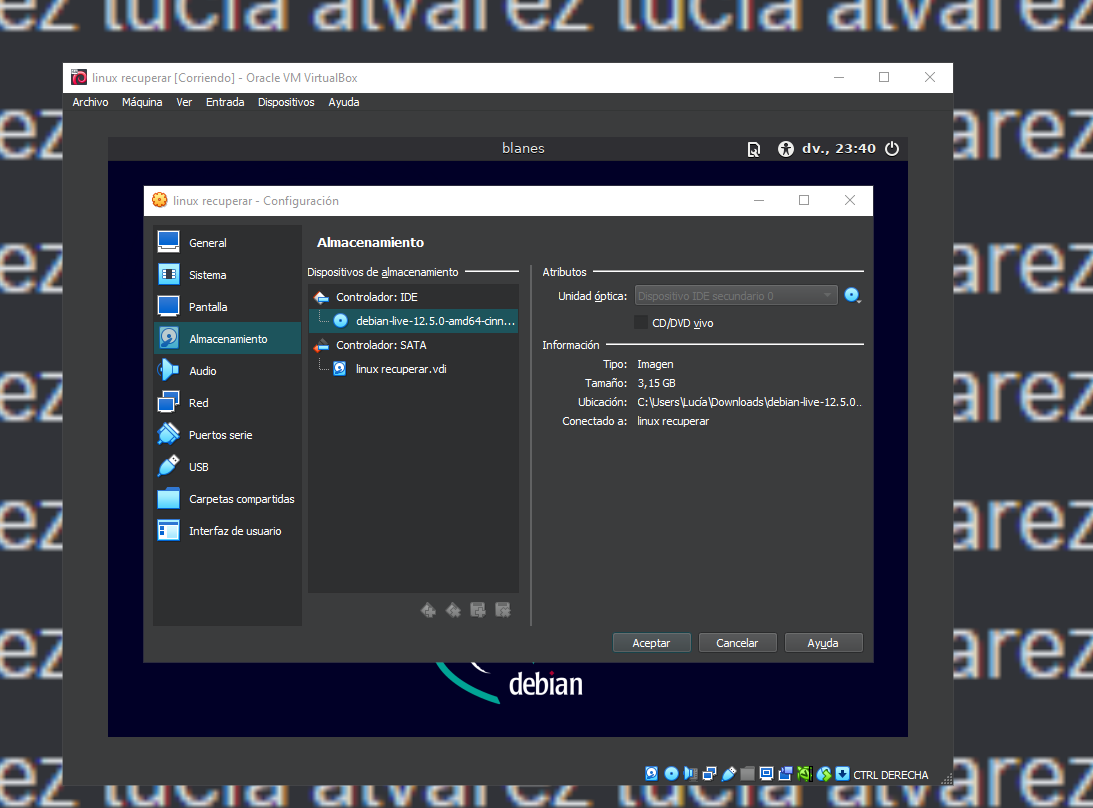Click the Aceptar button

click(x=651, y=642)
